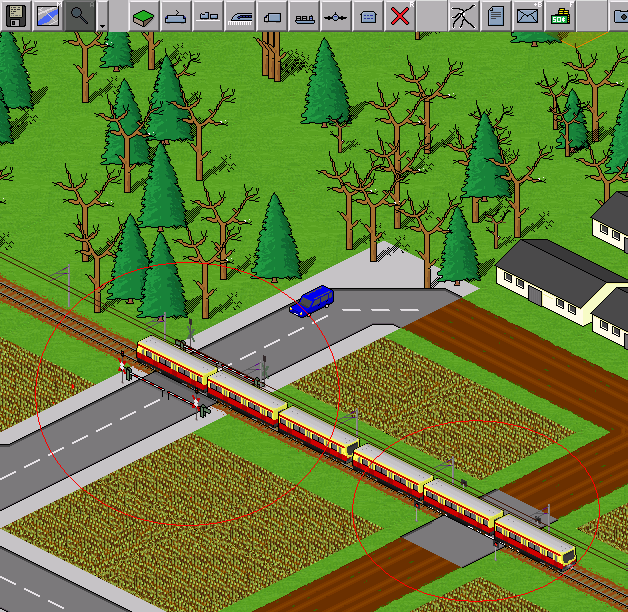Open the high-speed train build tools
This screenshot has height=612, width=628.
pos(240,15)
